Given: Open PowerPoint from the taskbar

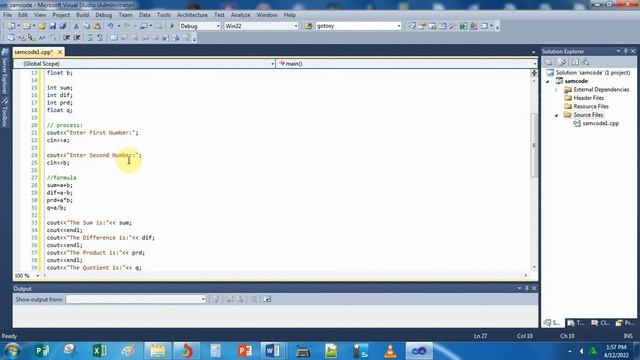Looking at the screenshot, I should tap(244, 351).
